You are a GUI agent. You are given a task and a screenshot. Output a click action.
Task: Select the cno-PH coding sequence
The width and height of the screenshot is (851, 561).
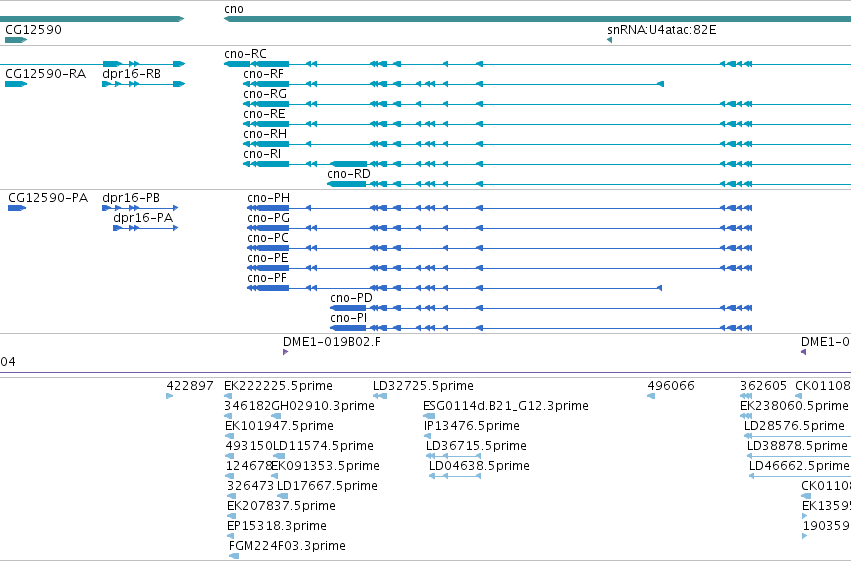pos(499,208)
